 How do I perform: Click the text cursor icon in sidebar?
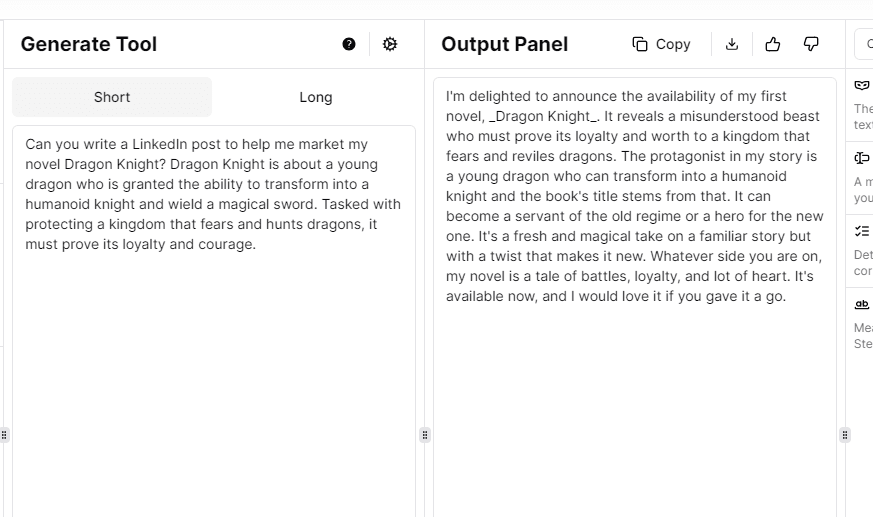coord(862,158)
